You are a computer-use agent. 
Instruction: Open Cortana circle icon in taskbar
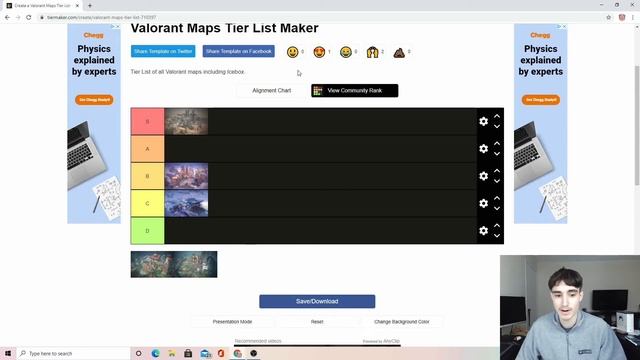click(138, 353)
